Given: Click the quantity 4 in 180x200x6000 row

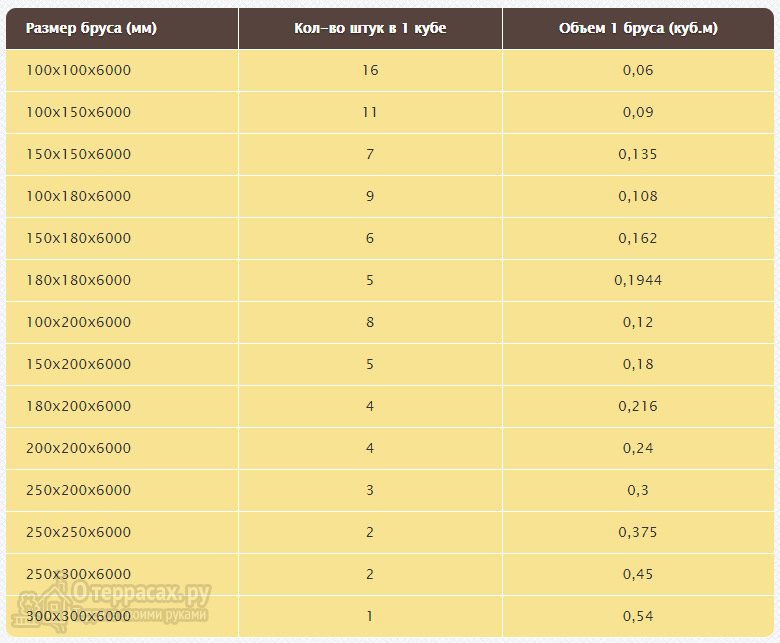Looking at the screenshot, I should (370, 406).
